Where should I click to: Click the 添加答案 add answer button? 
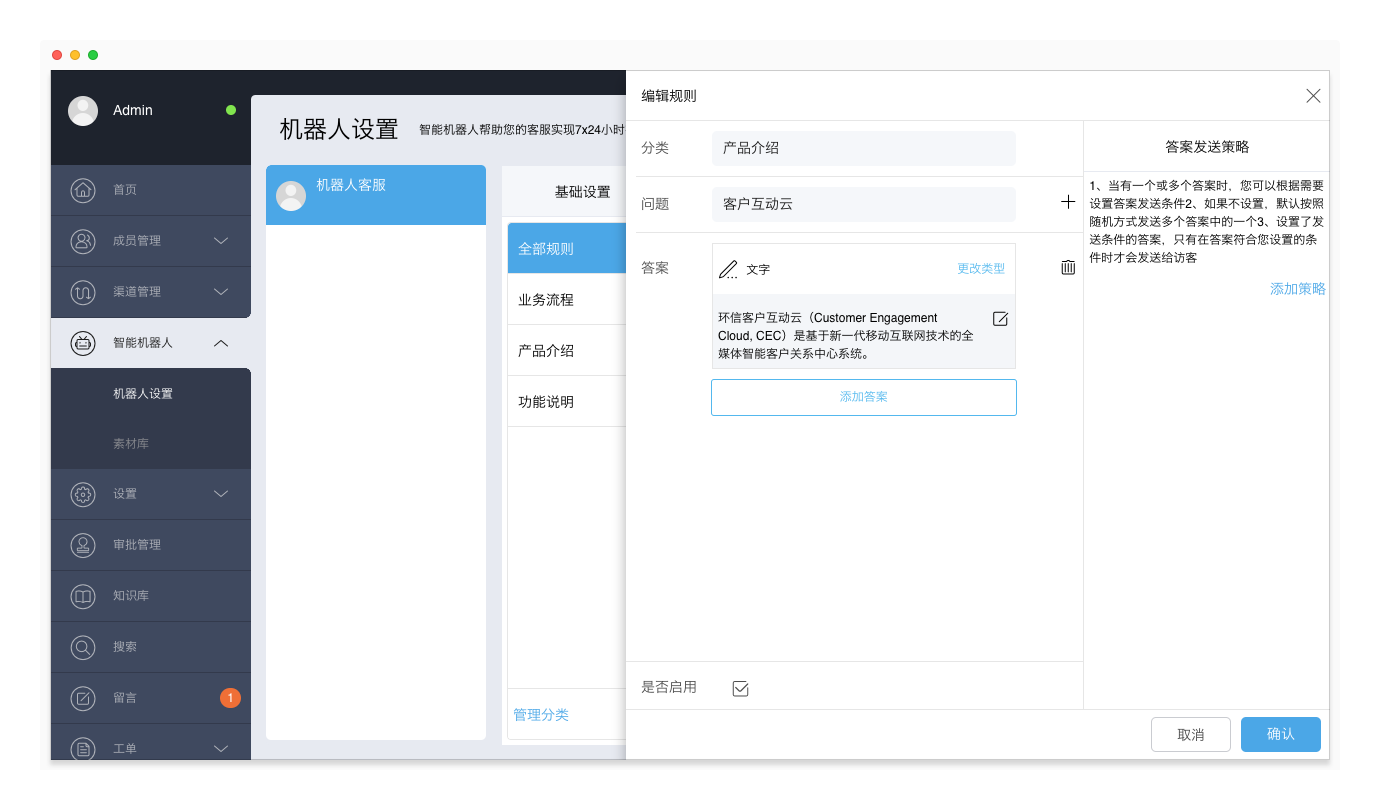coord(863,397)
